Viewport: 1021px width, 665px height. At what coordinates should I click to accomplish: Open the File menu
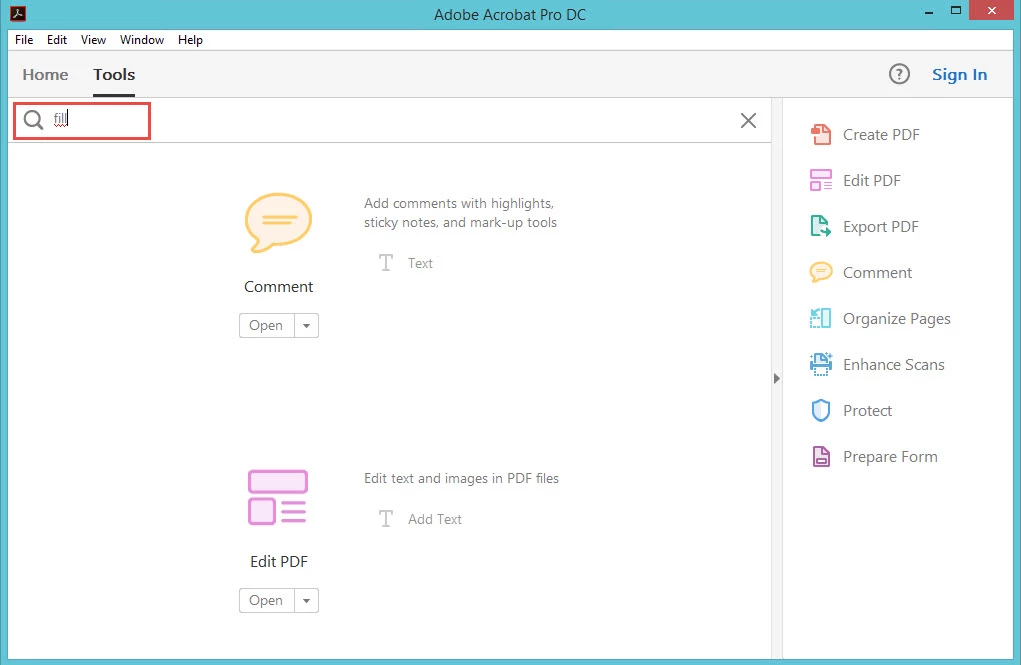point(24,40)
